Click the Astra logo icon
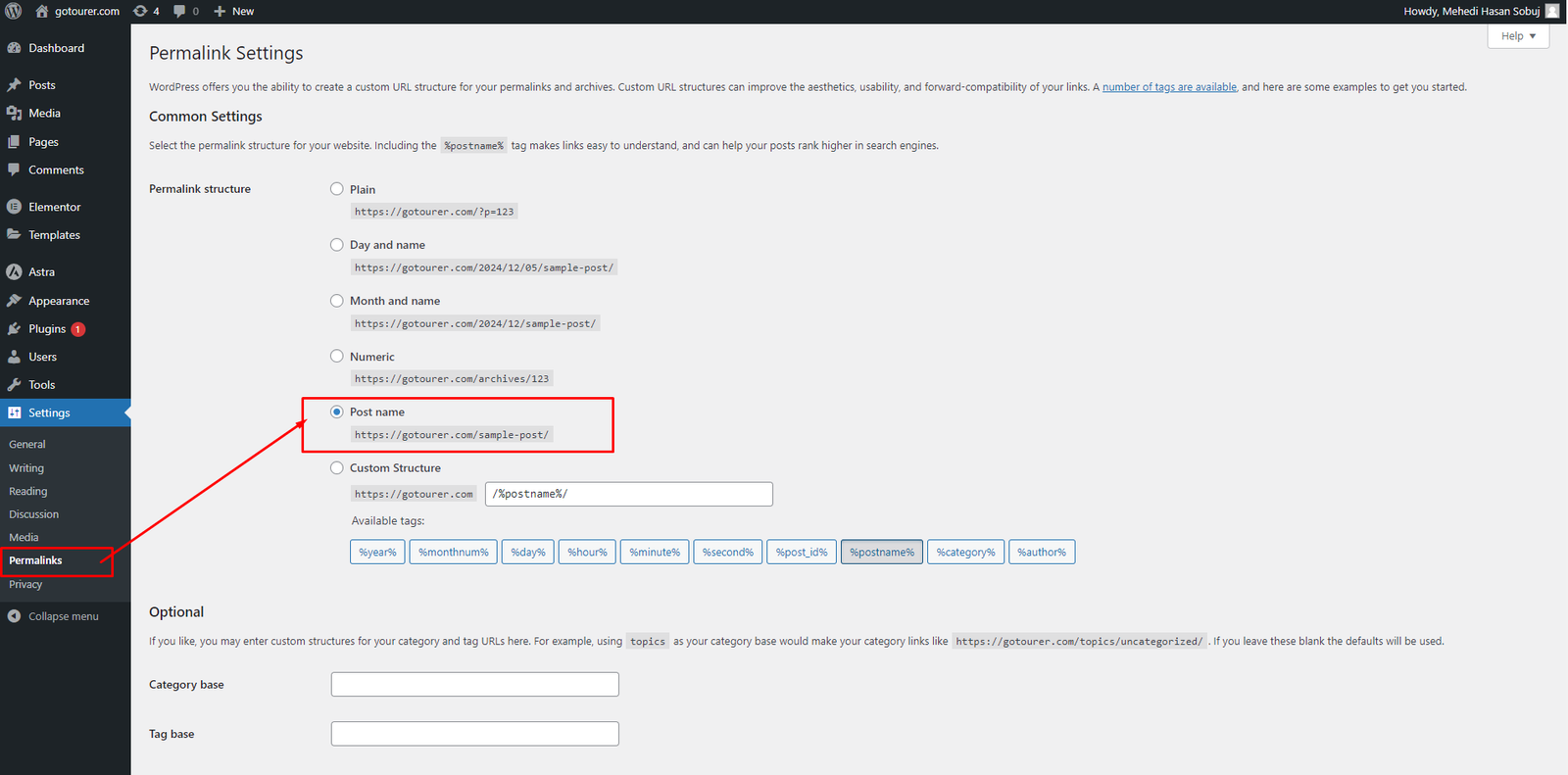Viewport: 1568px width, 775px height. (x=14, y=272)
